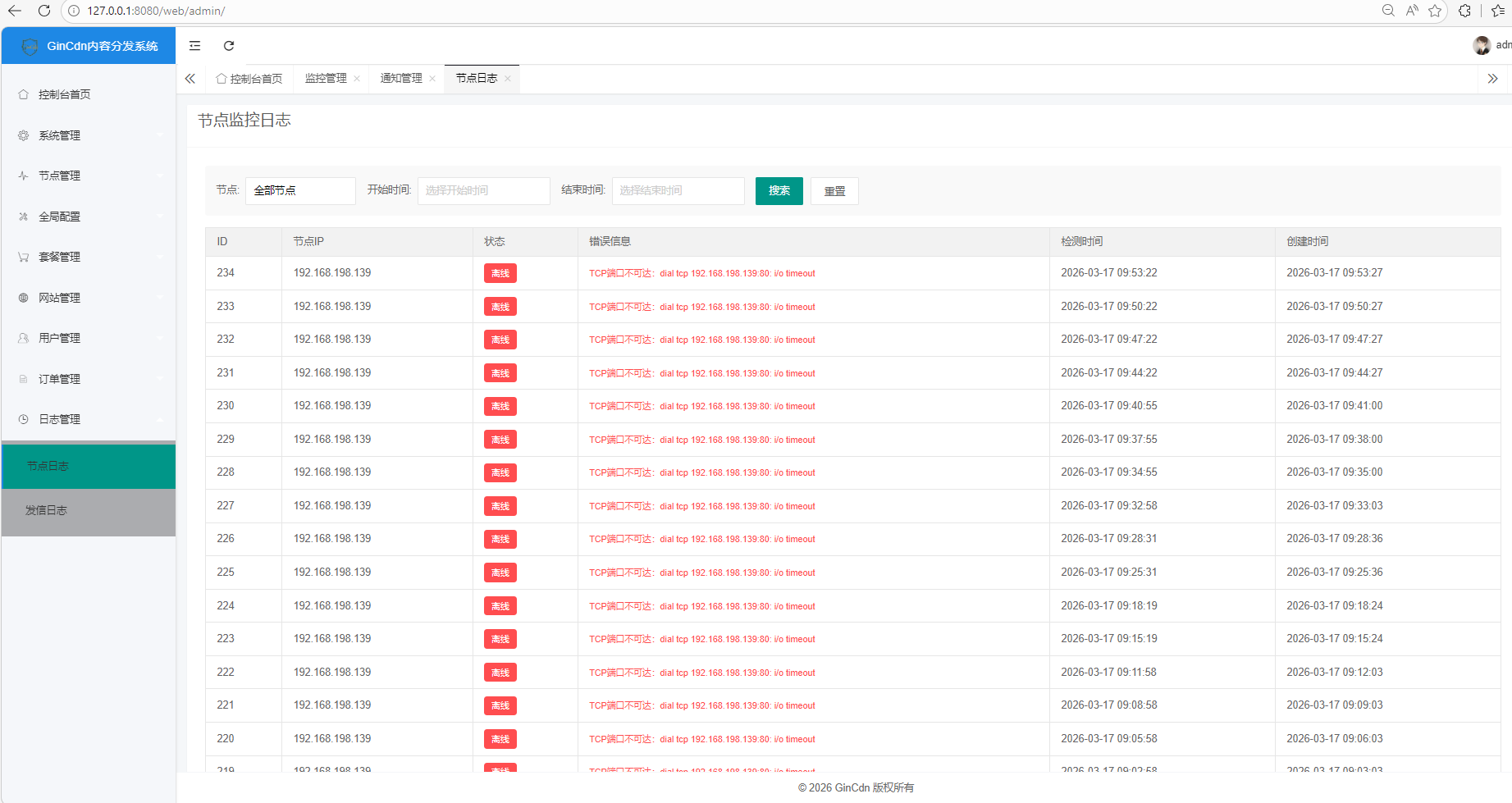Toggle the sidebar collapse hamburger icon
The image size is (1512, 803).
coord(194,46)
